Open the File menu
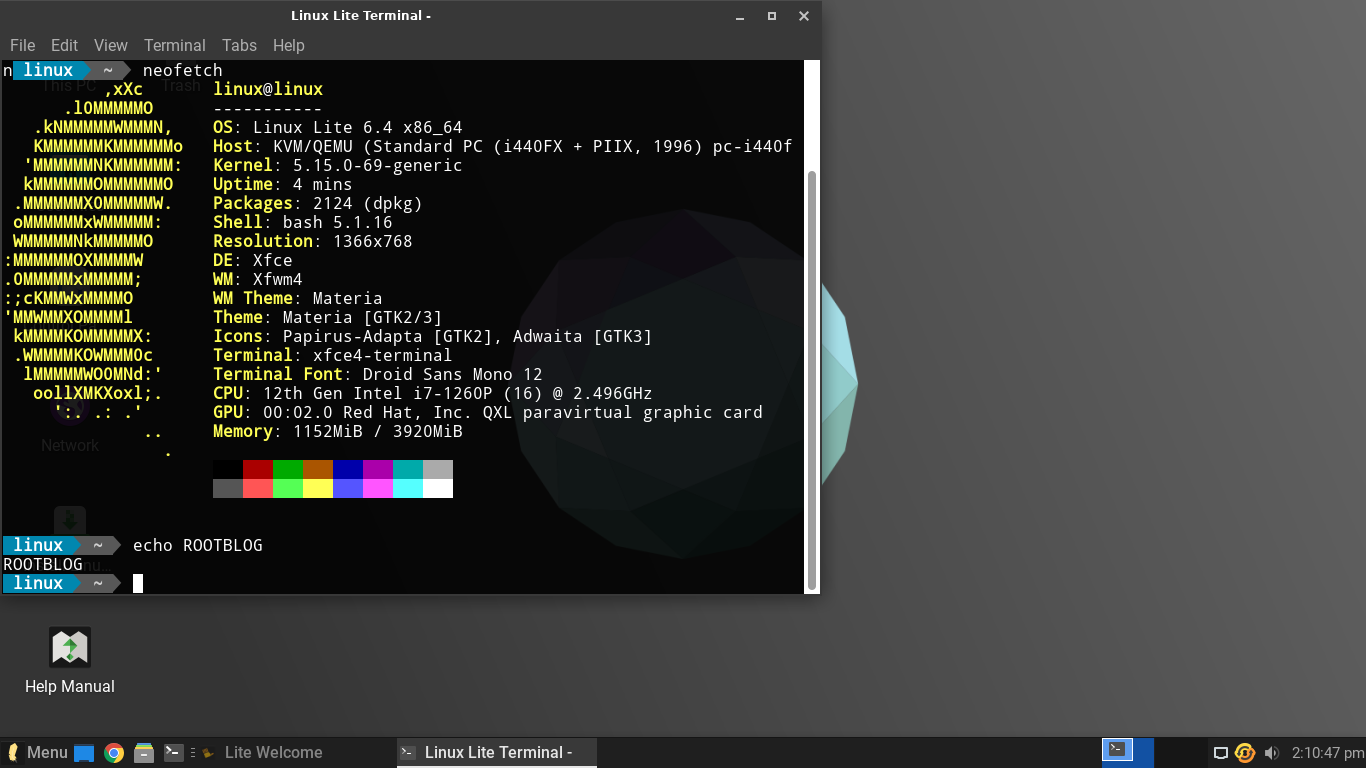The height and width of the screenshot is (768, 1366). (22, 45)
